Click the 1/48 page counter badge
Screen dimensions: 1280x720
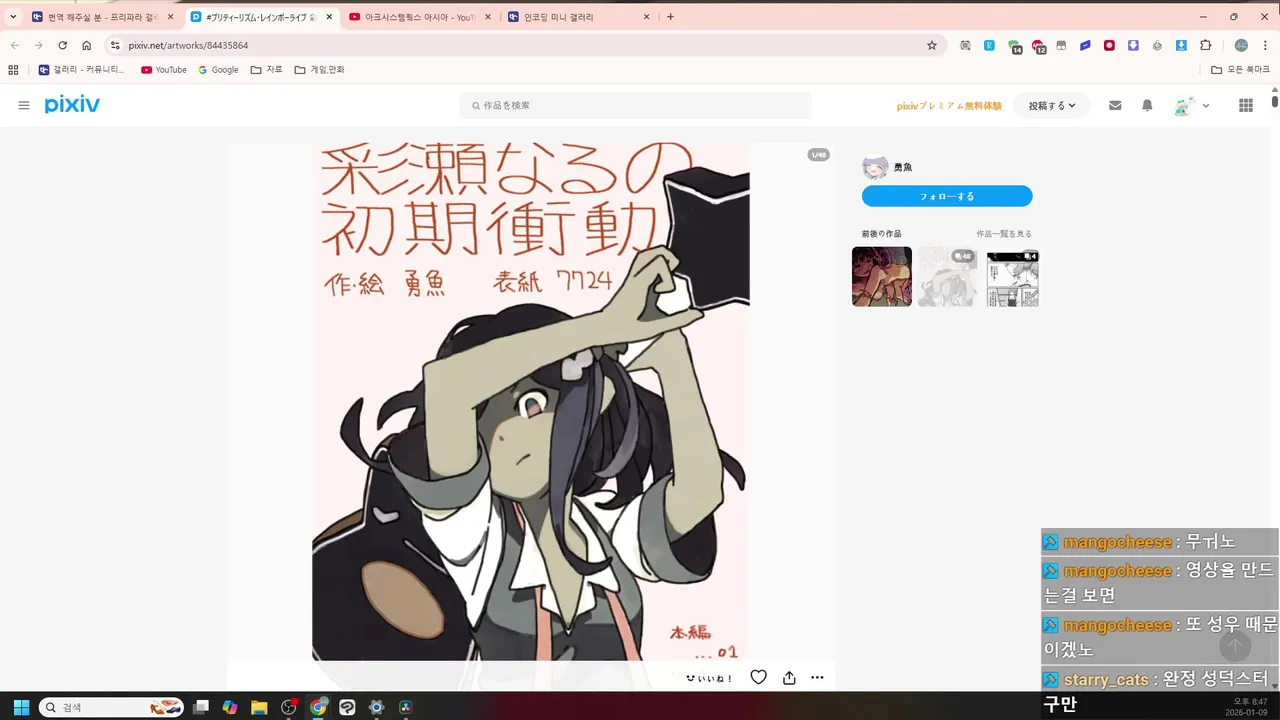(x=818, y=155)
